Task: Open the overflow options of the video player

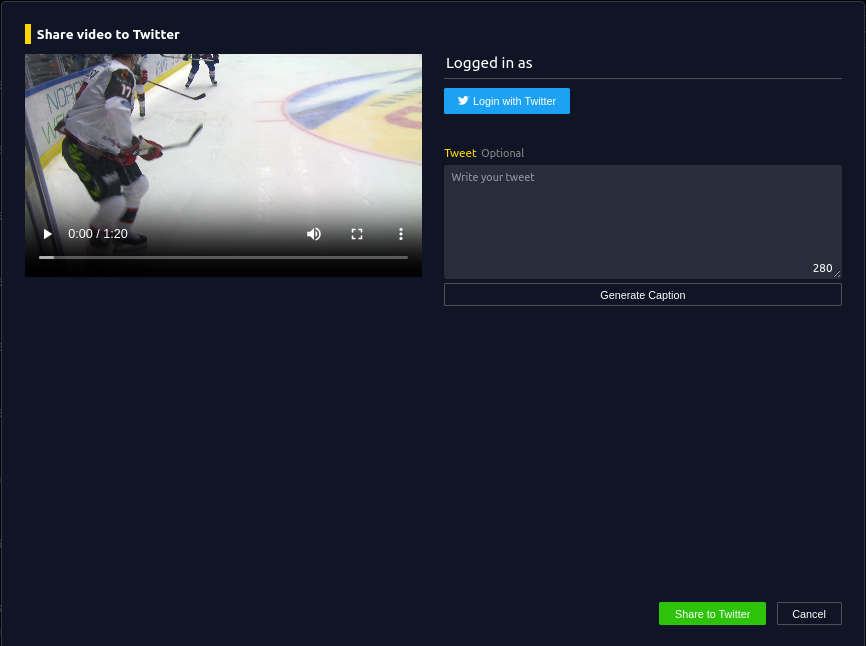Action: pyautogui.click(x=401, y=233)
